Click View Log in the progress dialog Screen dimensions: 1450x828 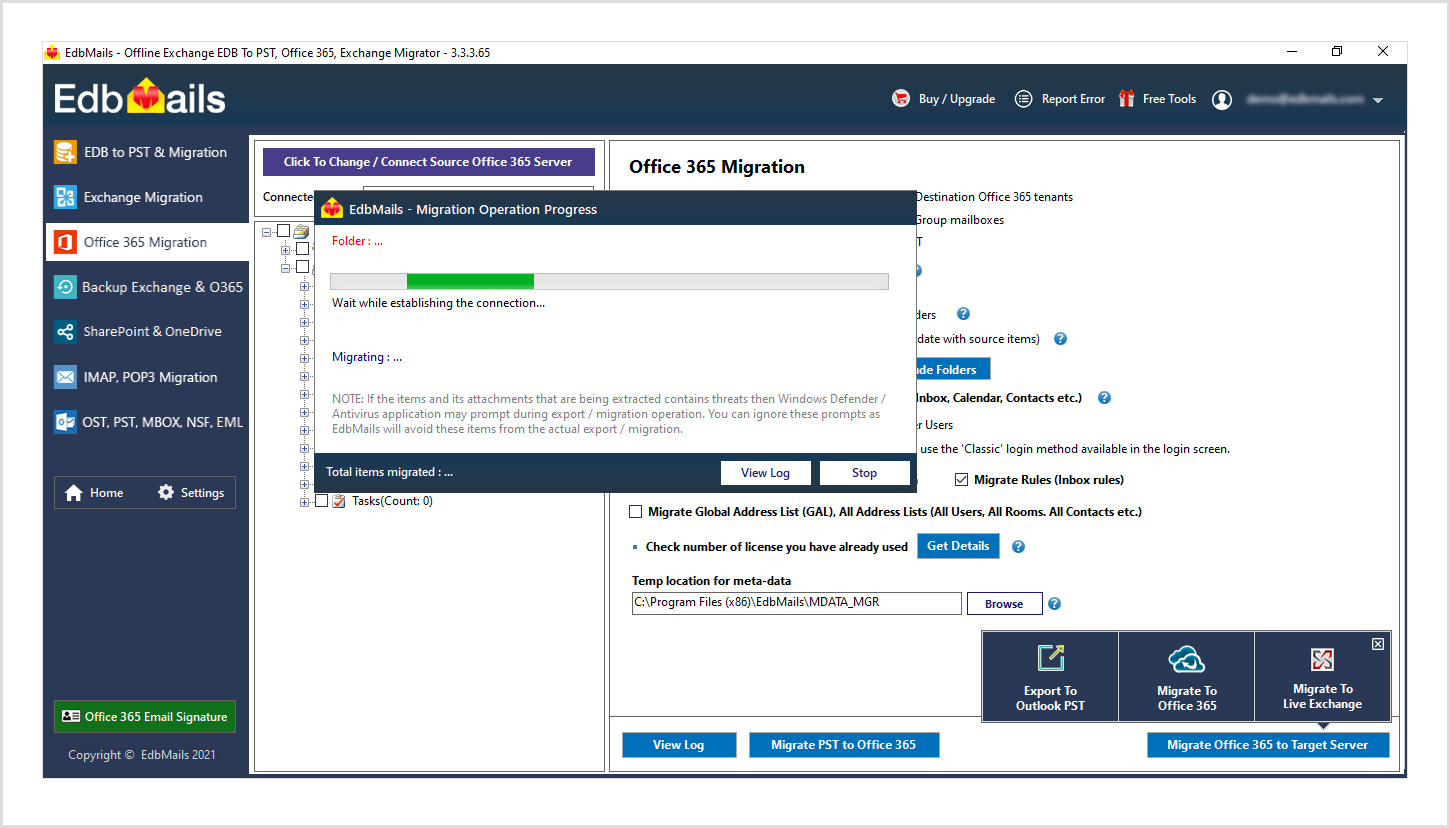click(765, 473)
